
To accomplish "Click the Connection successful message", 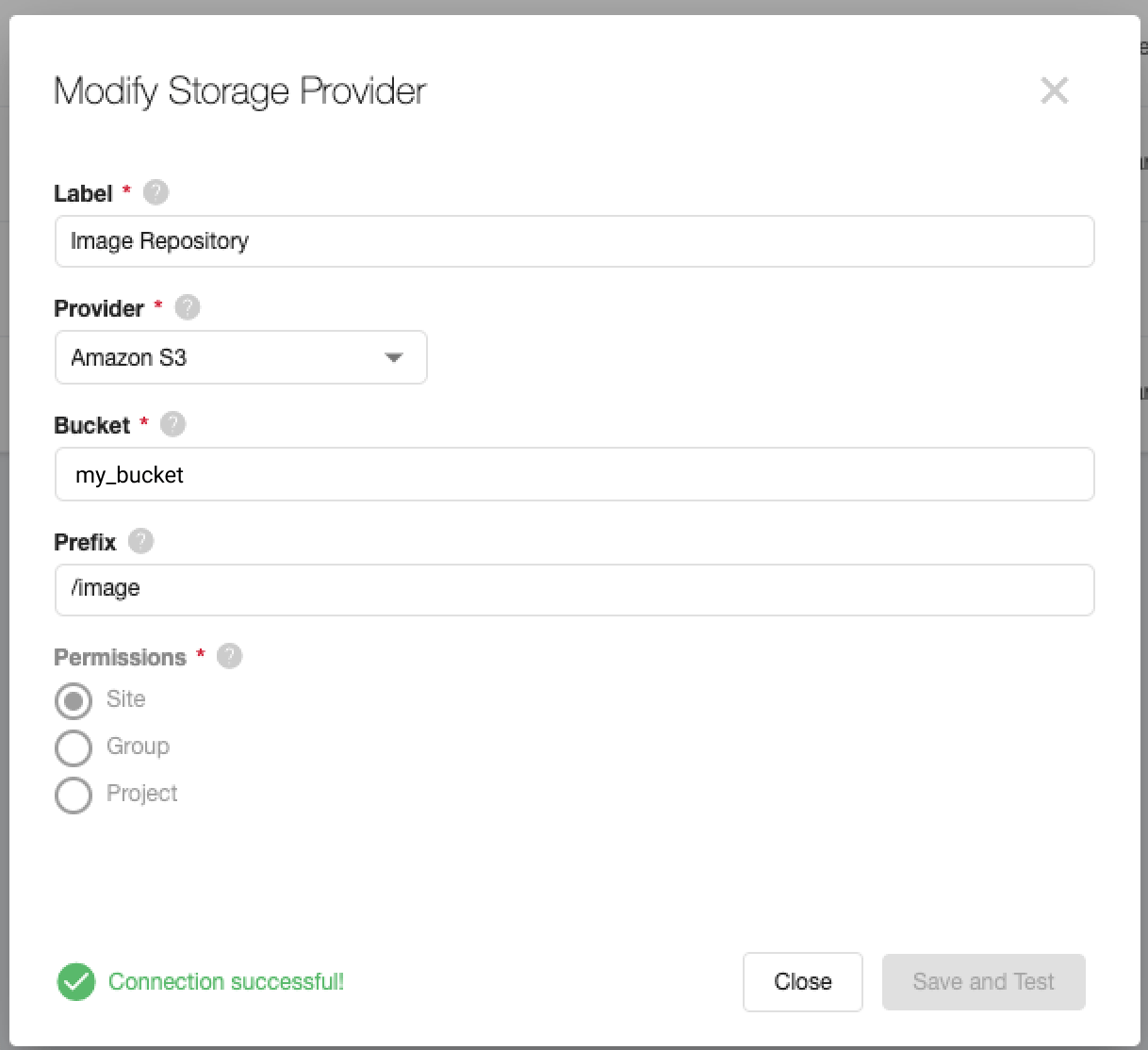I will click(x=226, y=982).
